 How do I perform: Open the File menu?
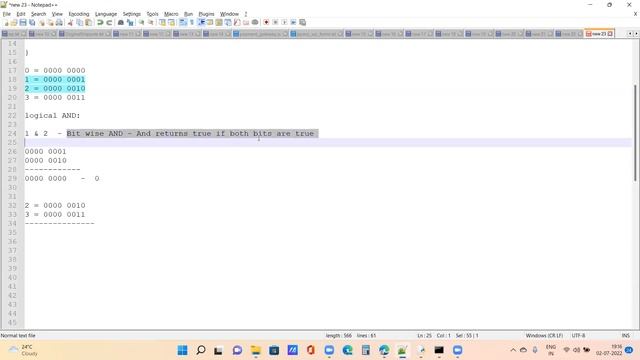7,14
